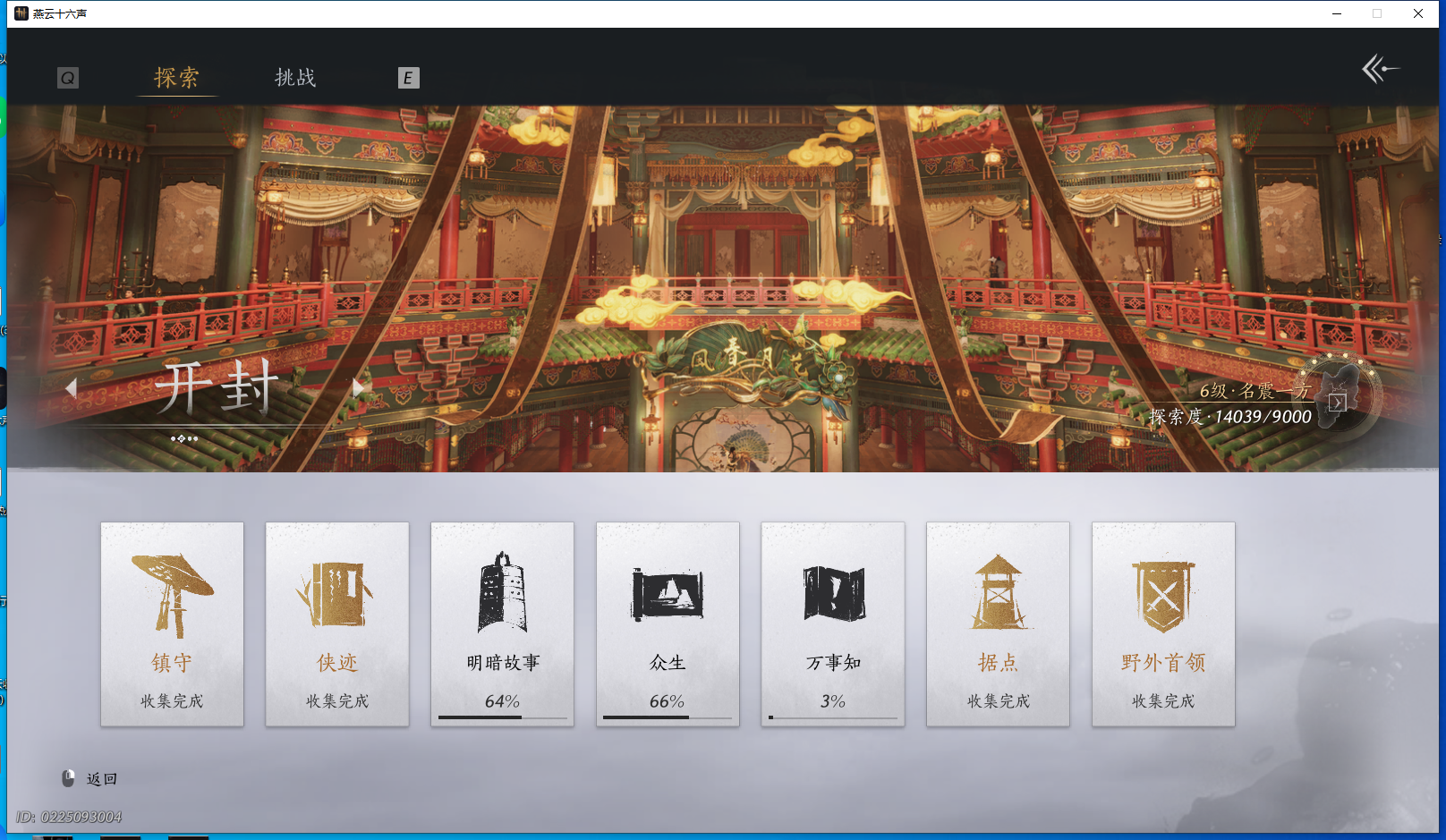Image resolution: width=1446 pixels, height=840 pixels.
Task: Select a region pagination dot under 开封
Action: coord(183,438)
